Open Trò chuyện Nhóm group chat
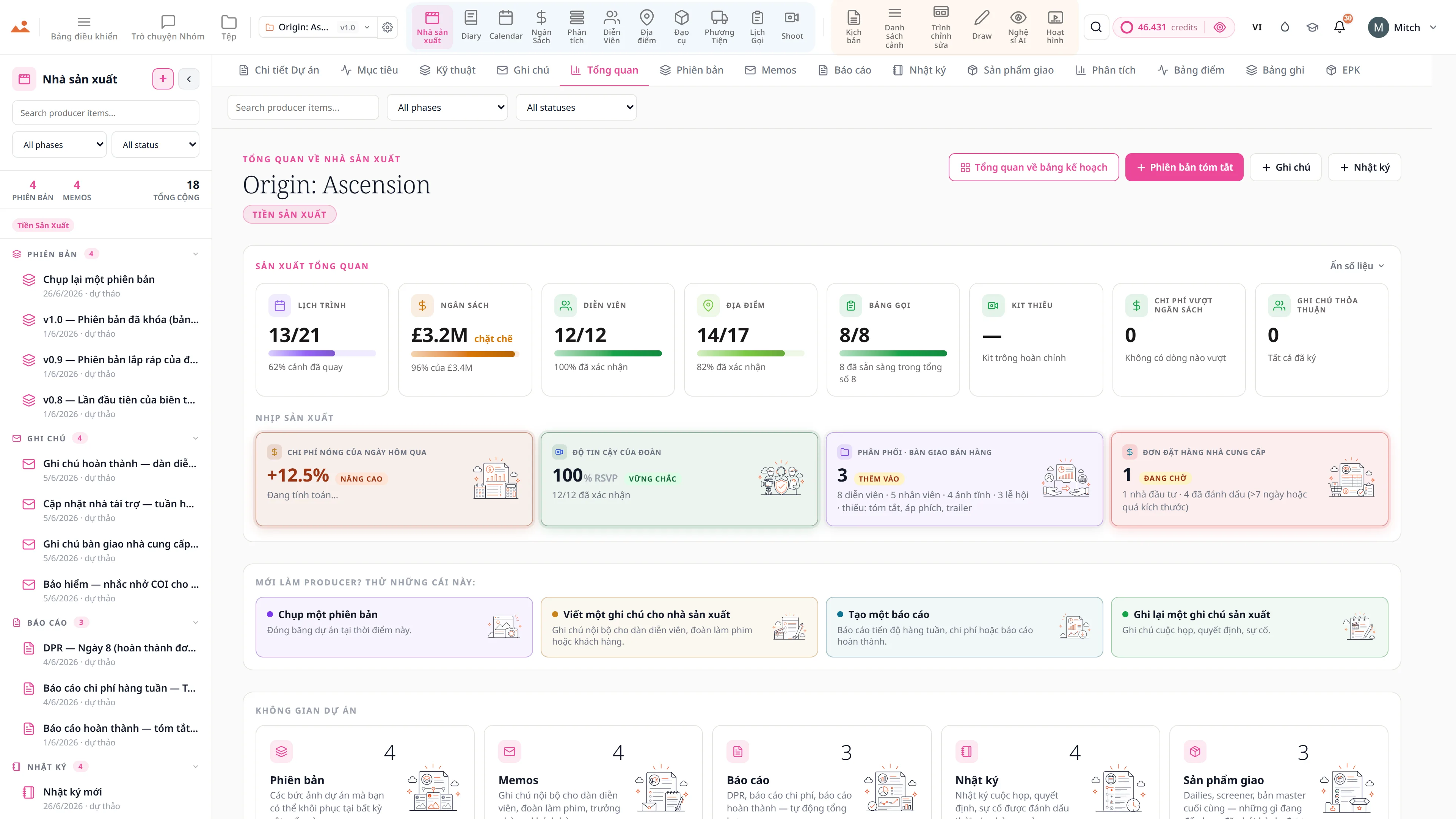The width and height of the screenshot is (1456, 819). point(168,27)
